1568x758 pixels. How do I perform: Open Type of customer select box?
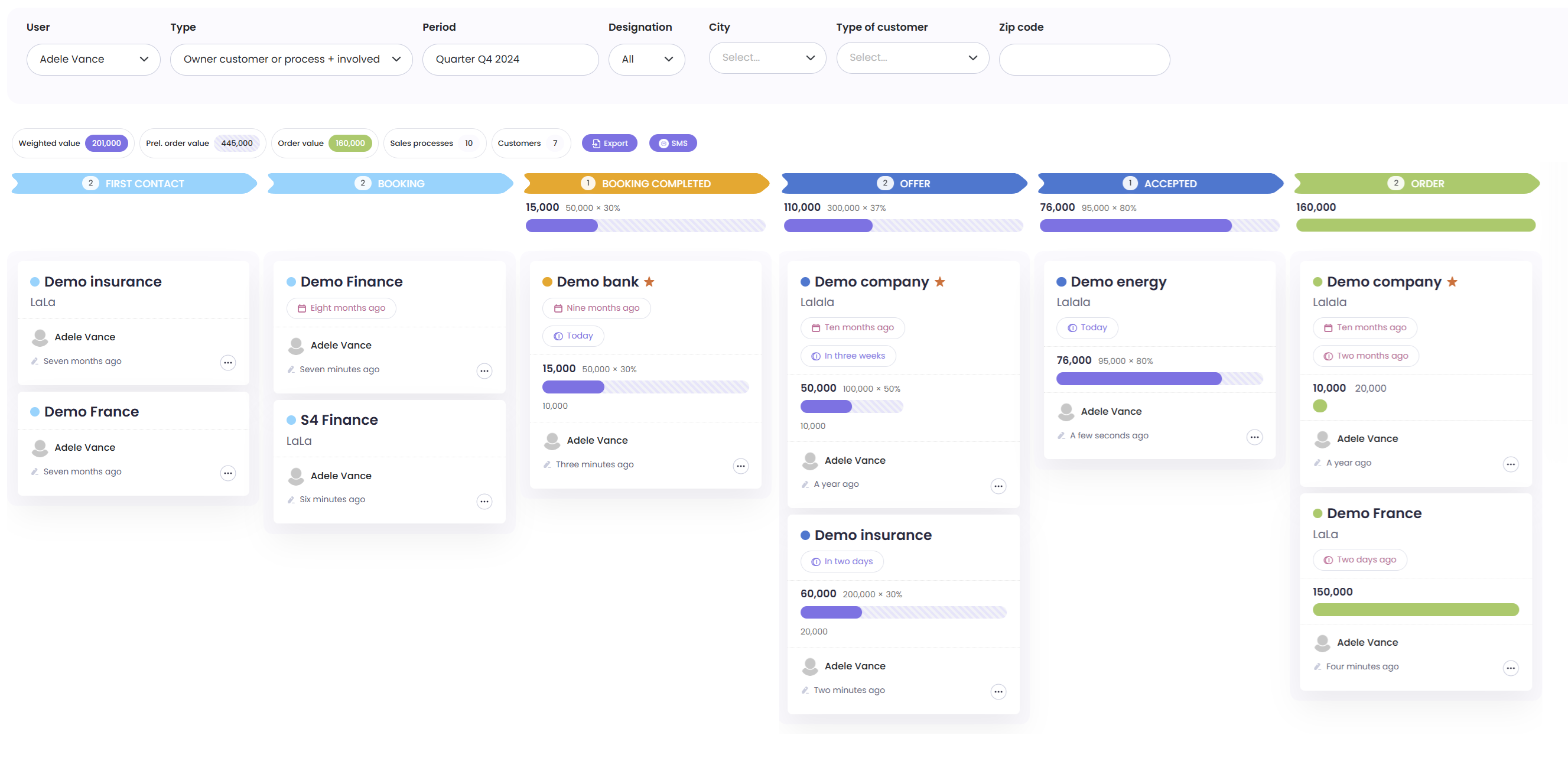[912, 58]
